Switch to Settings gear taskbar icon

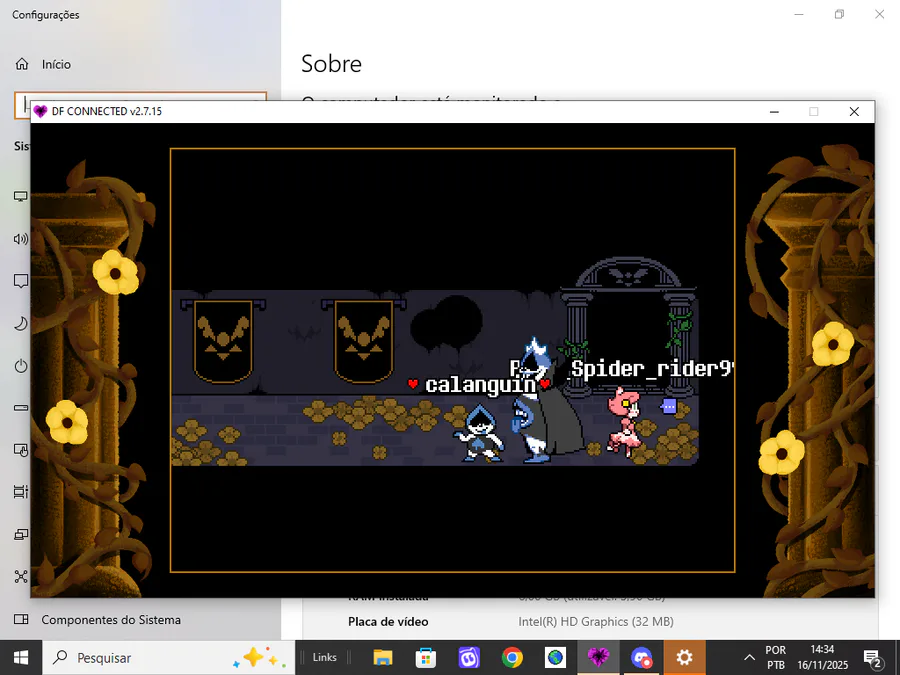pos(684,658)
